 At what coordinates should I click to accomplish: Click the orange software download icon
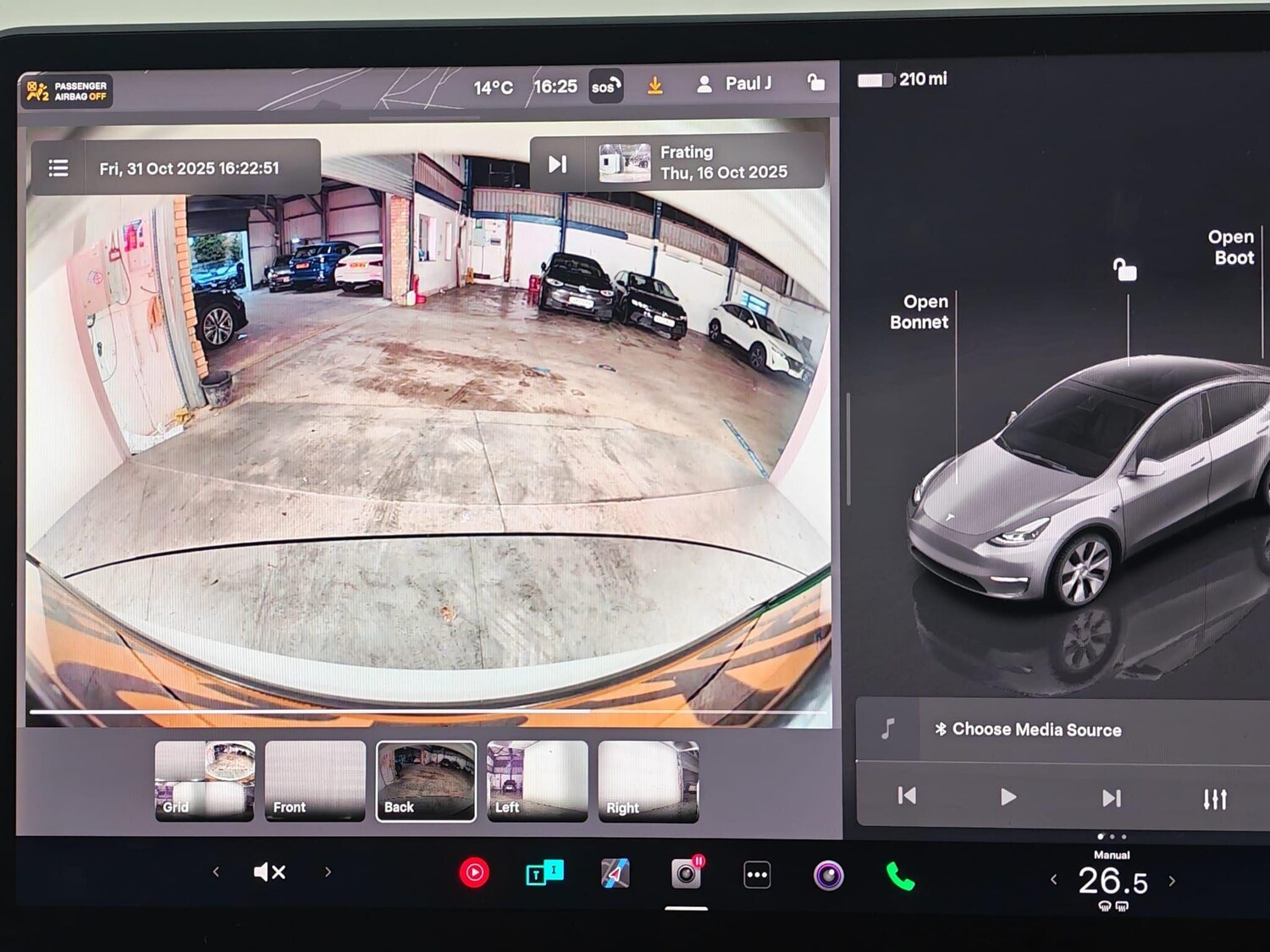(x=654, y=85)
